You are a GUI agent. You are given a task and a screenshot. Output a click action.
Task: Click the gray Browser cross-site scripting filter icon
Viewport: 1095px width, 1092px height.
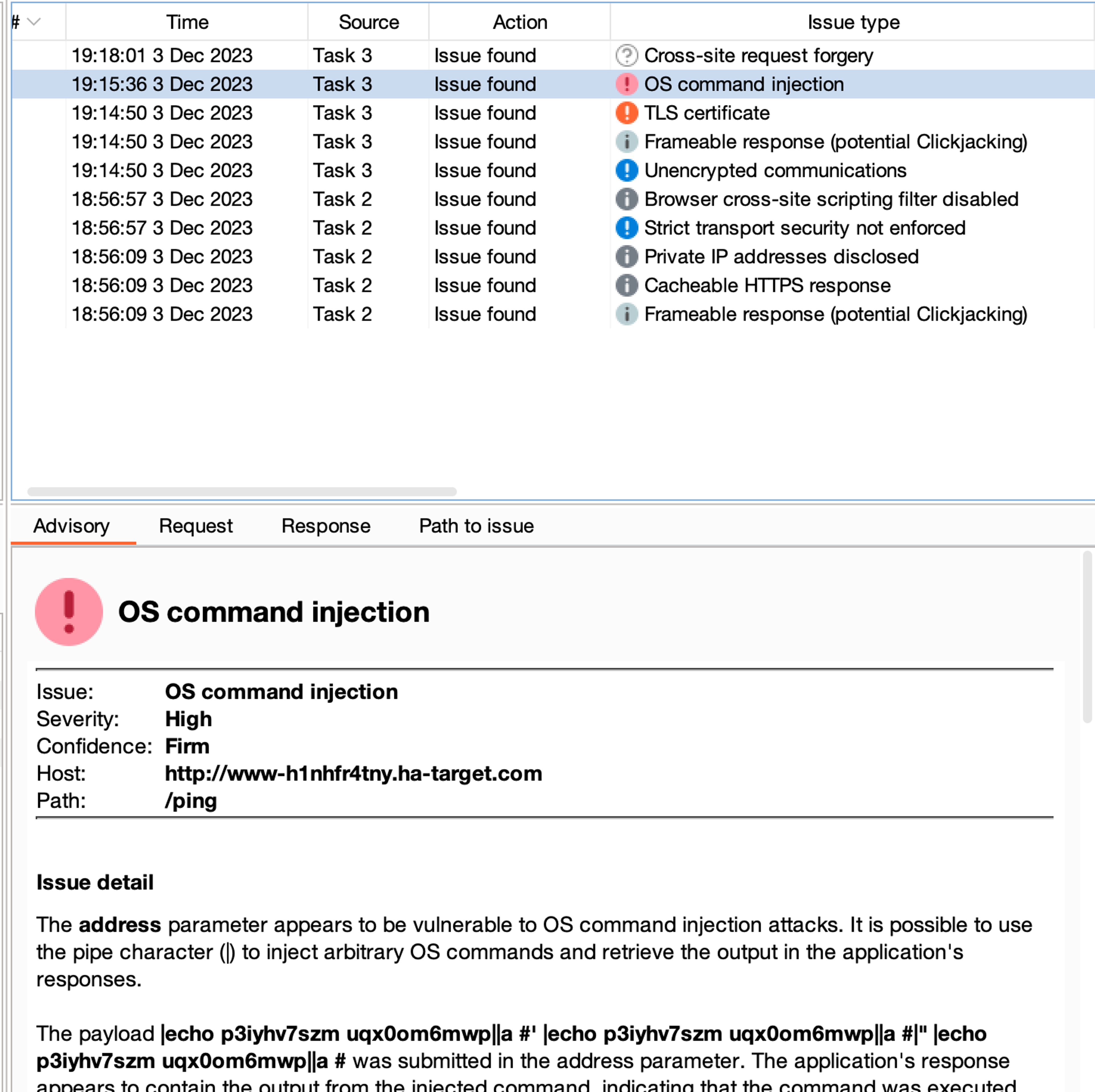point(626,199)
